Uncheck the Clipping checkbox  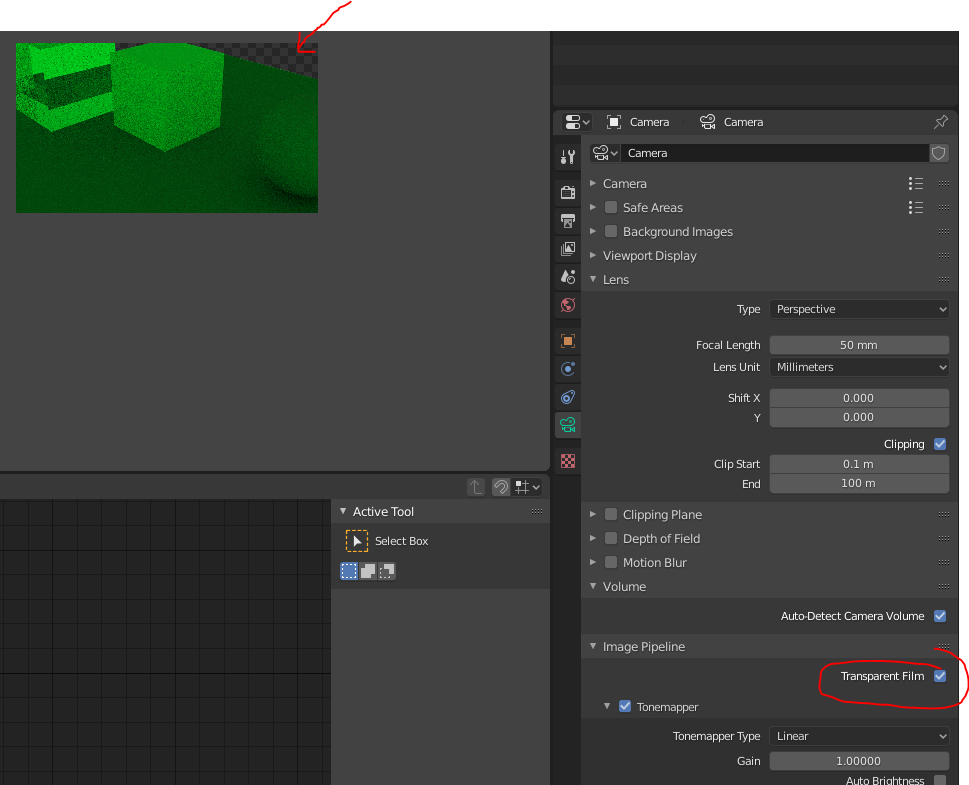(940, 444)
